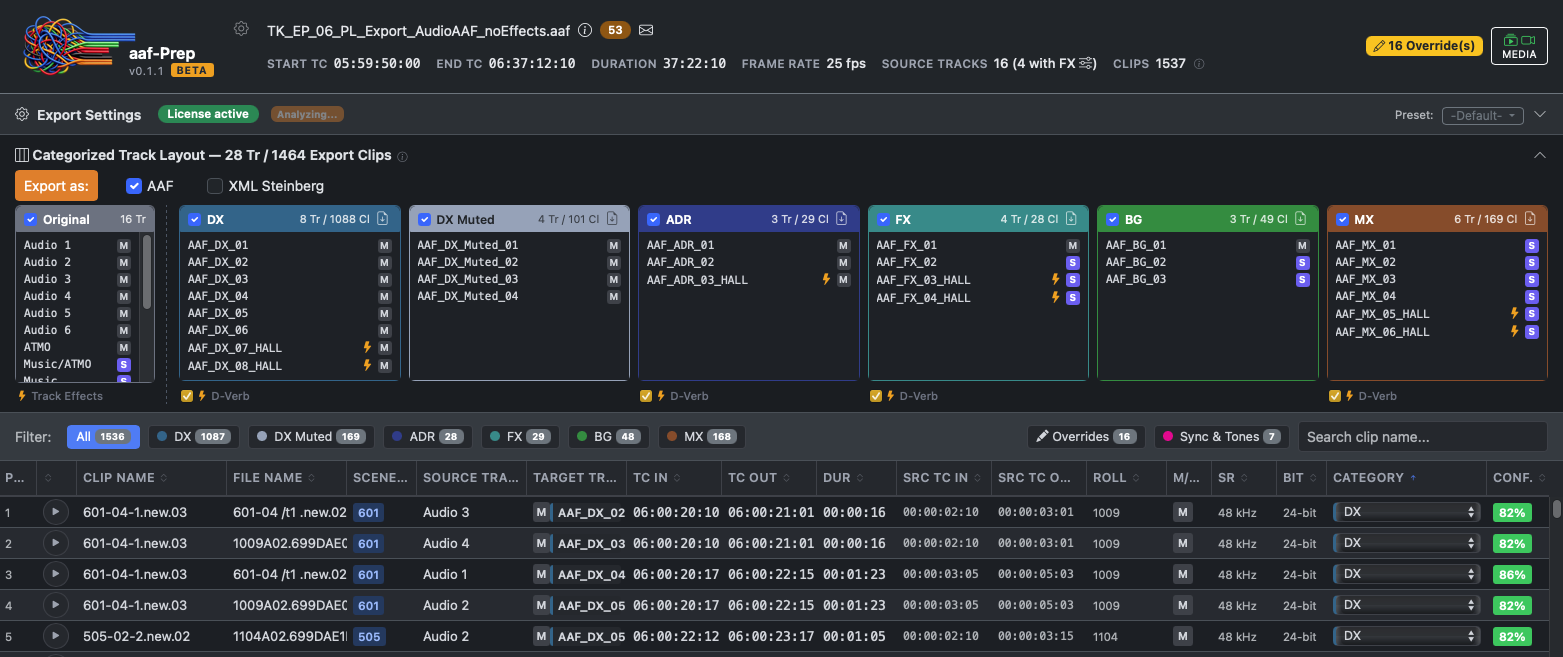The width and height of the screenshot is (1563, 657).
Task: Open the Preset -Default- dropdown
Action: [1482, 115]
